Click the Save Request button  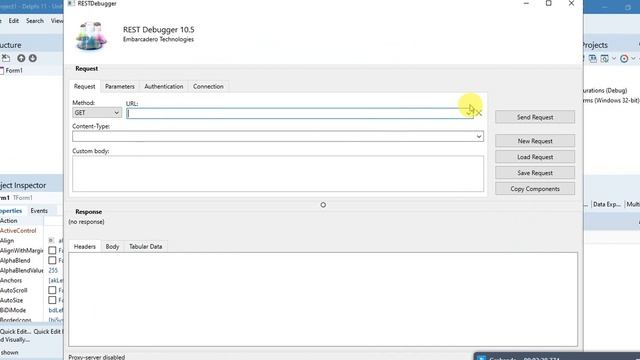[535, 173]
